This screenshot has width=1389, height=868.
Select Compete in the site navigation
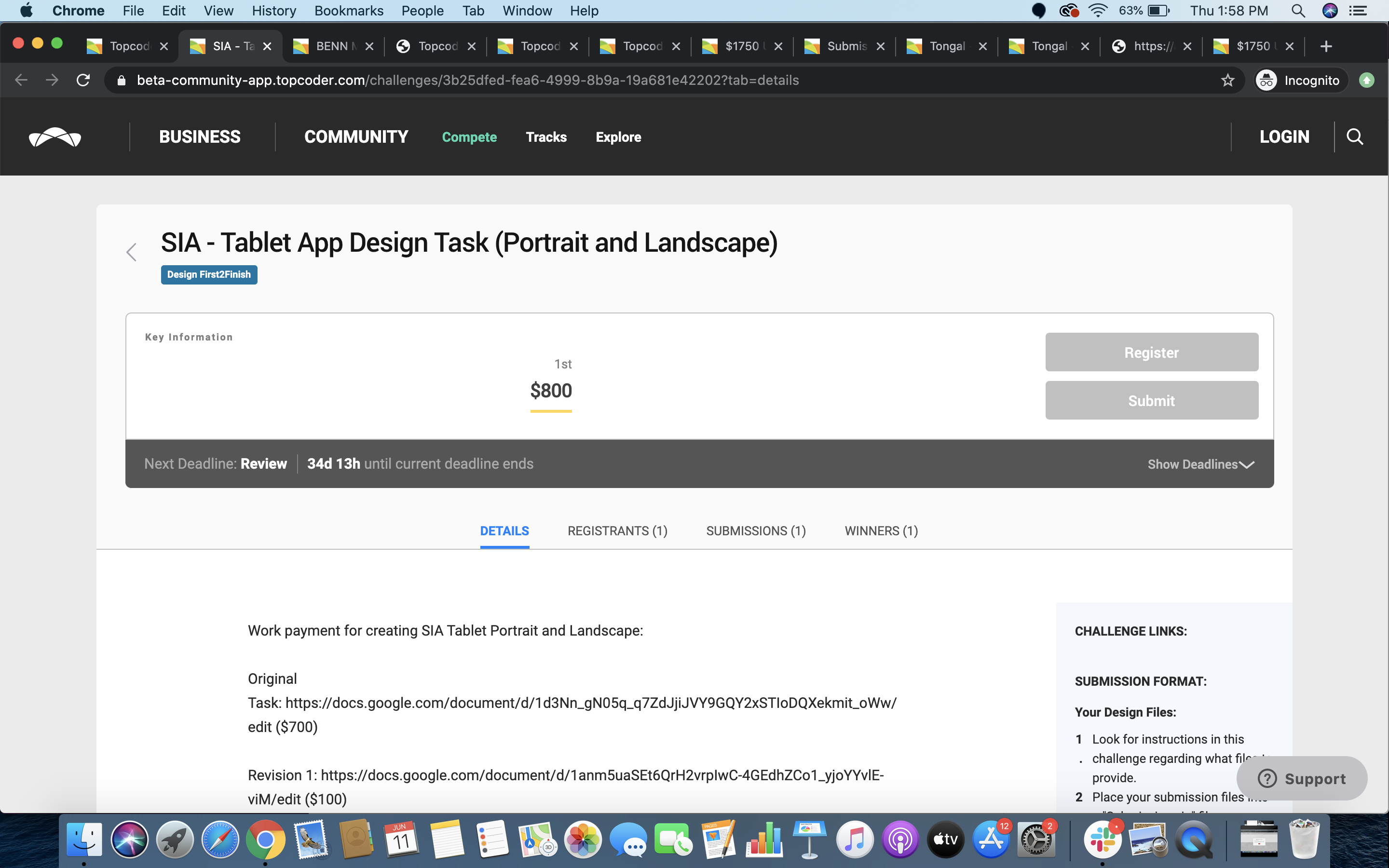pos(469,137)
